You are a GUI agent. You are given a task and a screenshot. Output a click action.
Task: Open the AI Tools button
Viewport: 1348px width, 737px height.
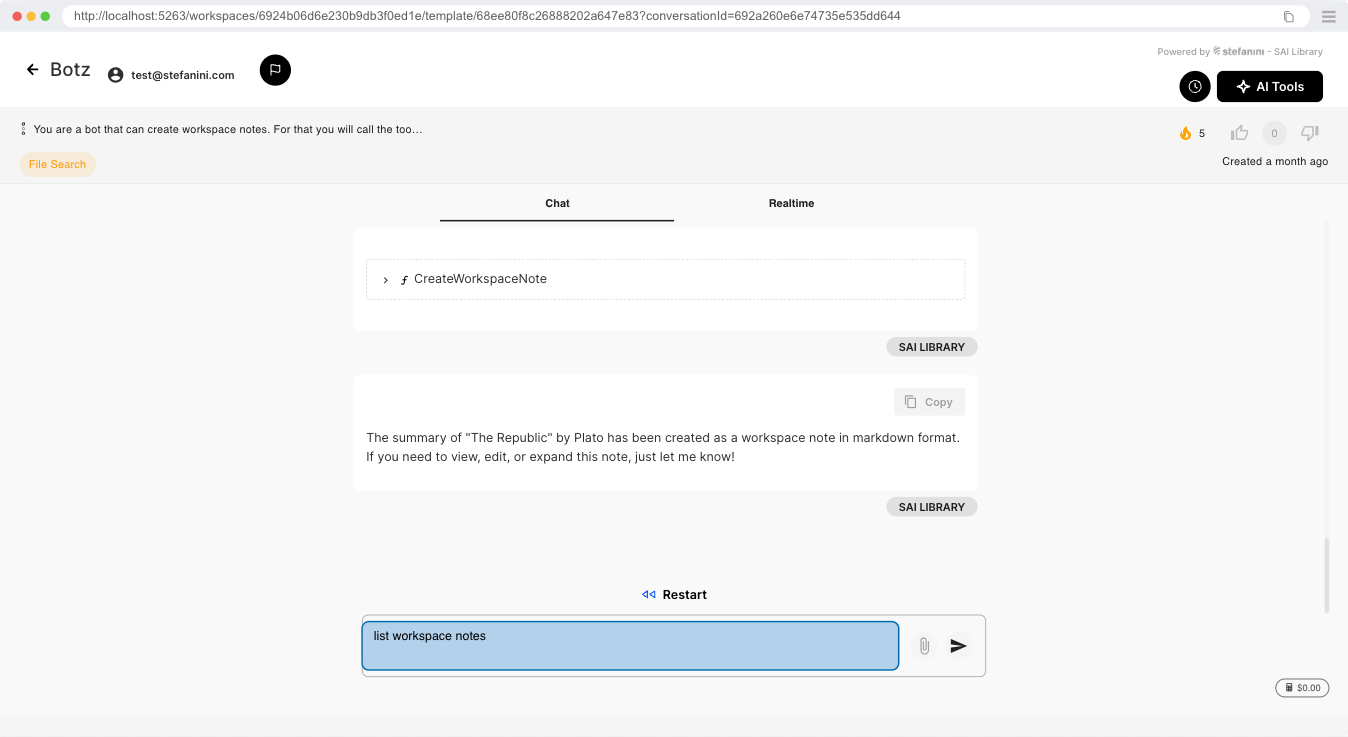point(1269,87)
